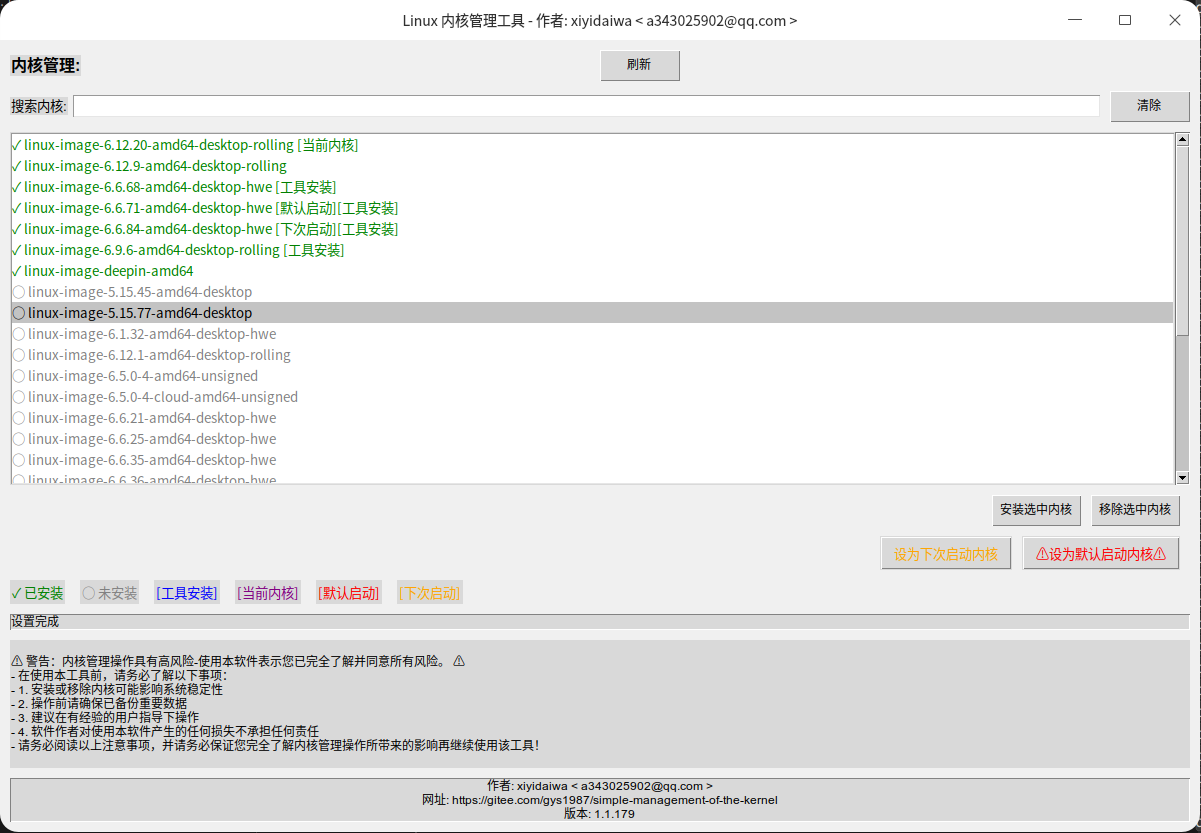This screenshot has width=1201, height=833.
Task: Click the 设置完成 status message
Action: pyautogui.click(x=35, y=622)
